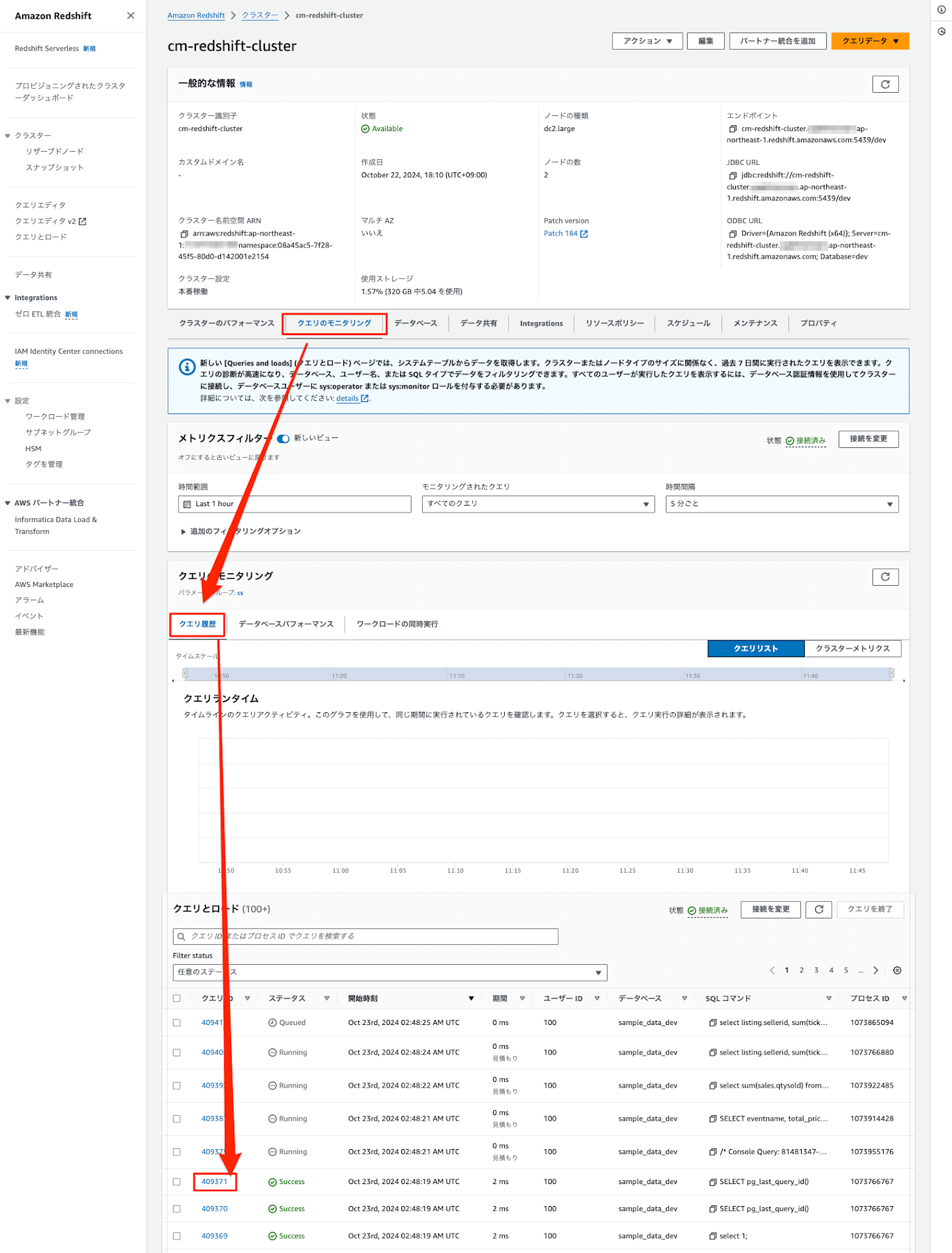
Task: Switch to データベース tab
Action: point(415,324)
